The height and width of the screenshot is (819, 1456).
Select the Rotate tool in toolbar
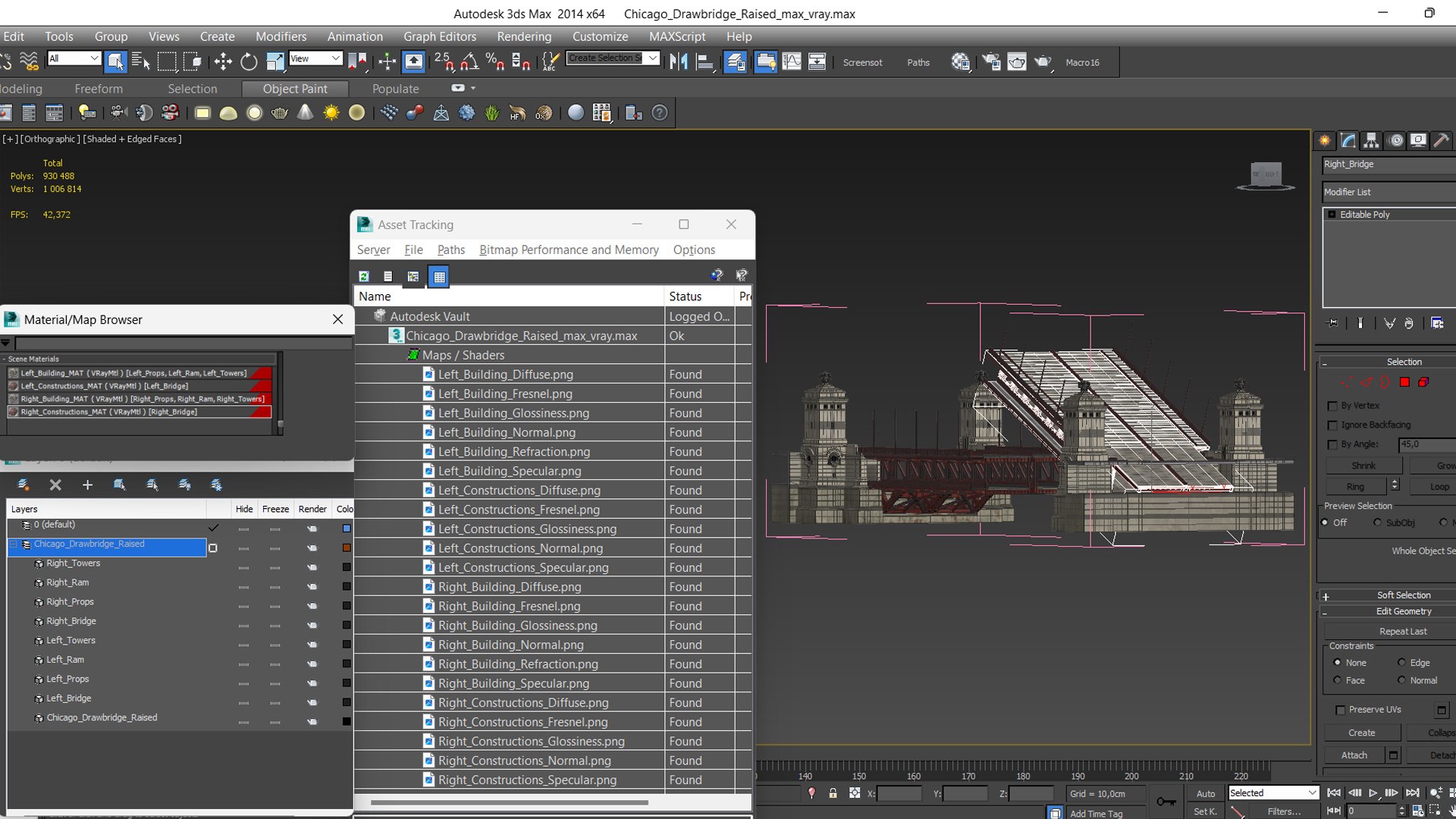[x=249, y=62]
